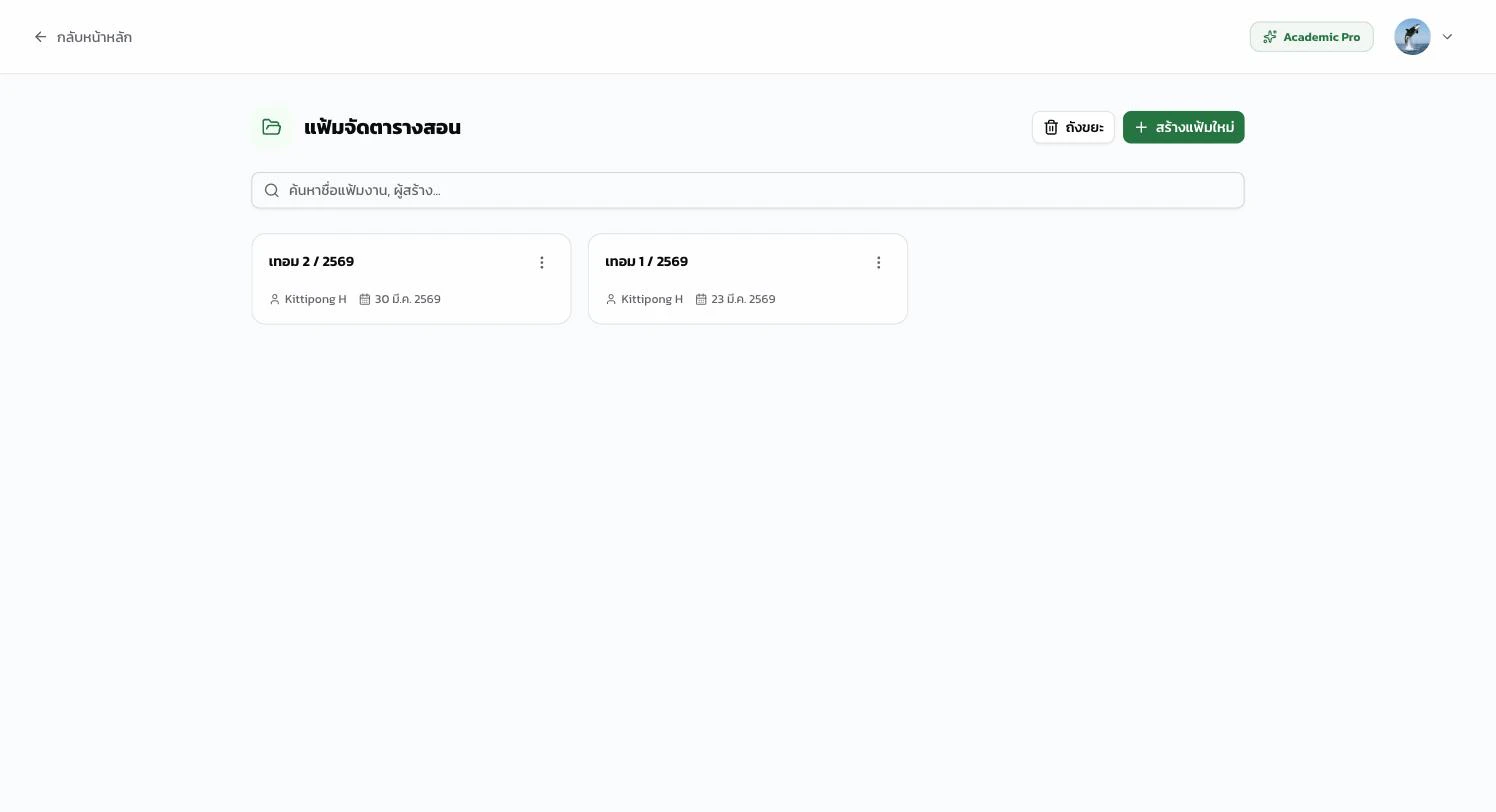The height and width of the screenshot is (812, 1496).
Task: Expand the account dropdown chevron
Action: coord(1447,37)
